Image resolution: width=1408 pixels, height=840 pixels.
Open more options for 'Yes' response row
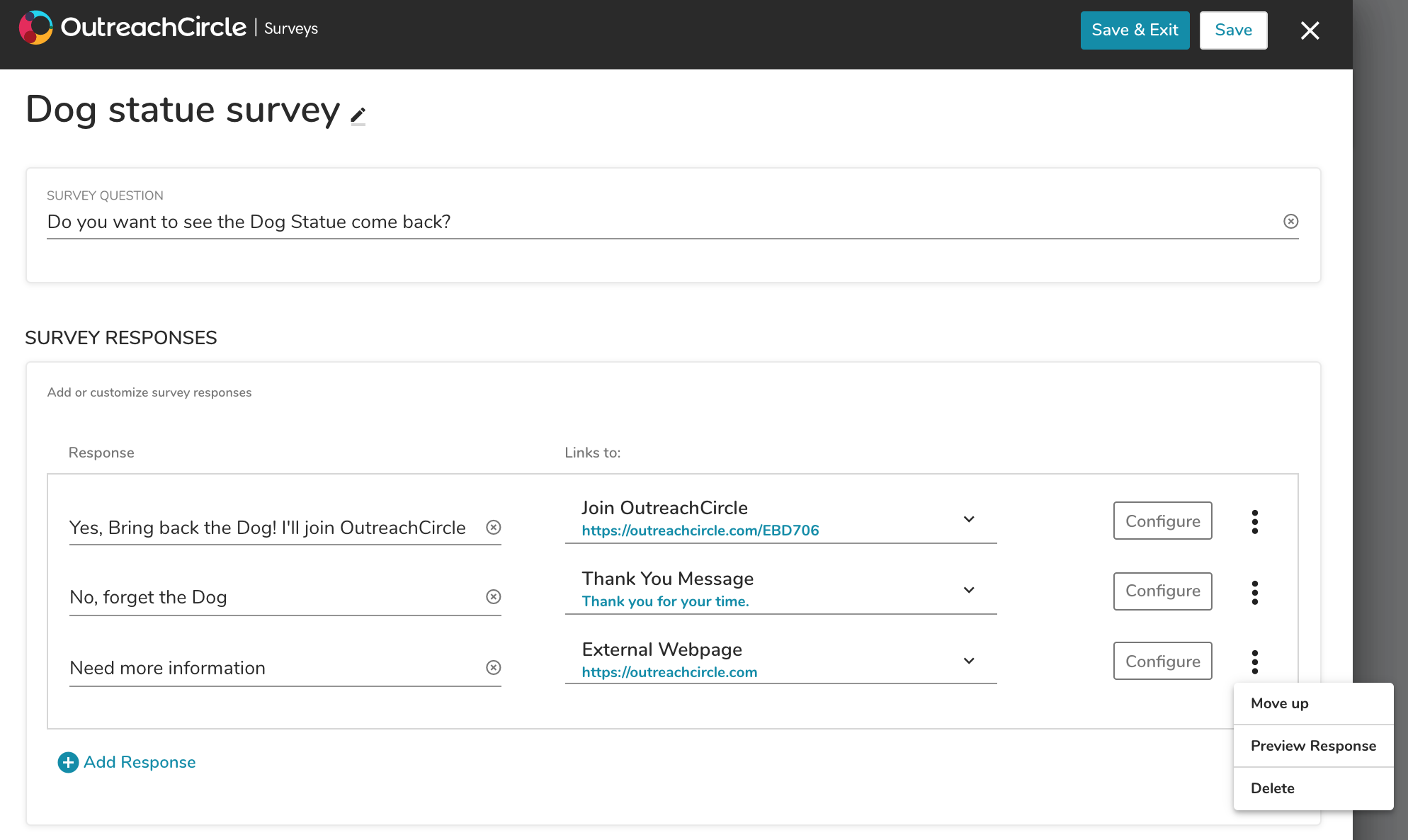click(x=1254, y=521)
